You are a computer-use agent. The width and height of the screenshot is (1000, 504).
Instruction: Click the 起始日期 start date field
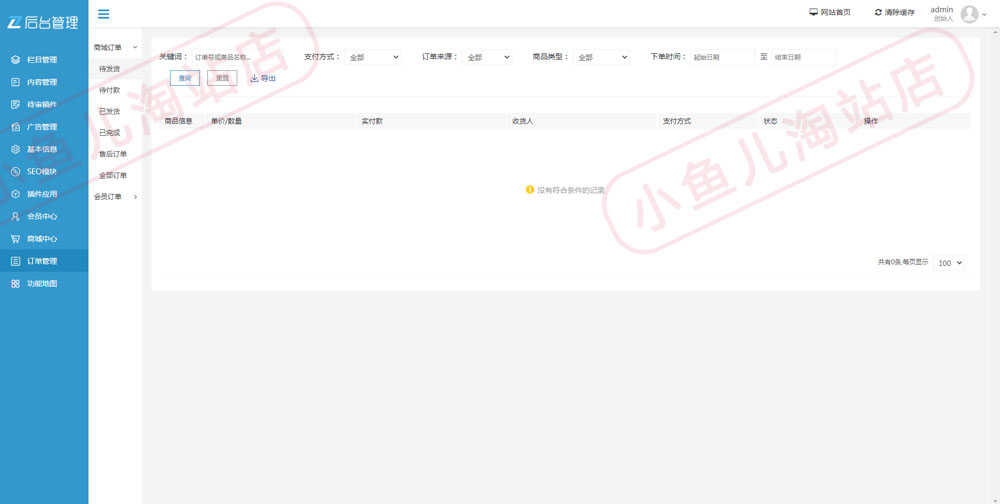point(723,57)
